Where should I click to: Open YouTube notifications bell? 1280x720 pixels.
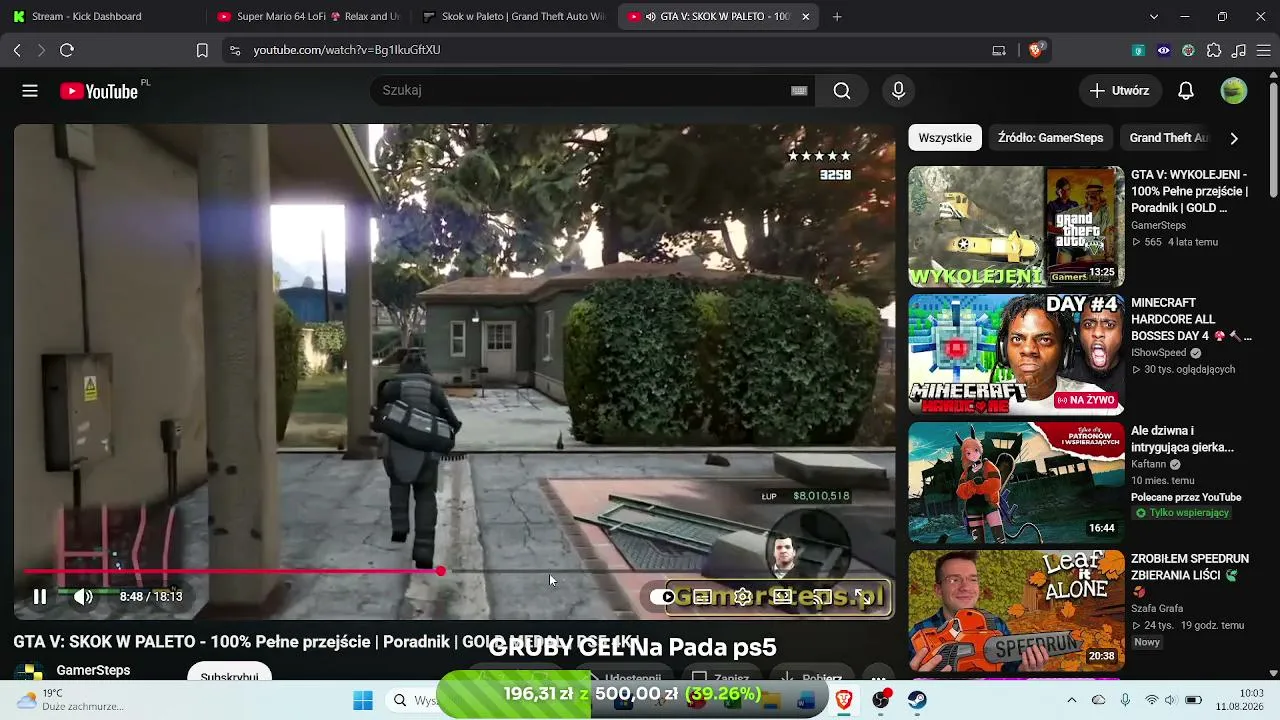[1186, 91]
